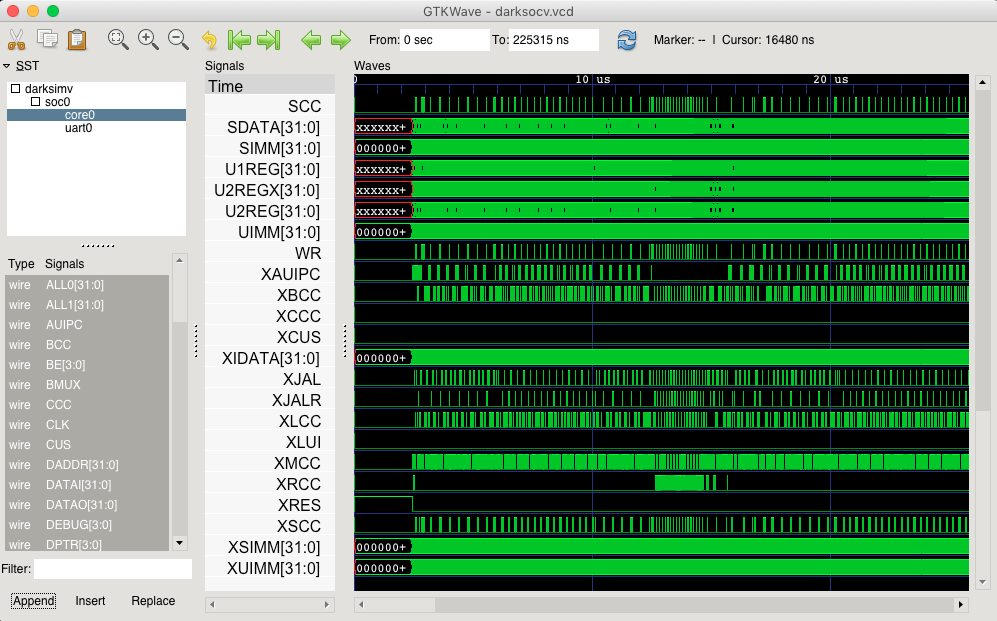Select the Cut Traces scissors tool
Viewport: 997px width, 621px height.
coord(16,40)
